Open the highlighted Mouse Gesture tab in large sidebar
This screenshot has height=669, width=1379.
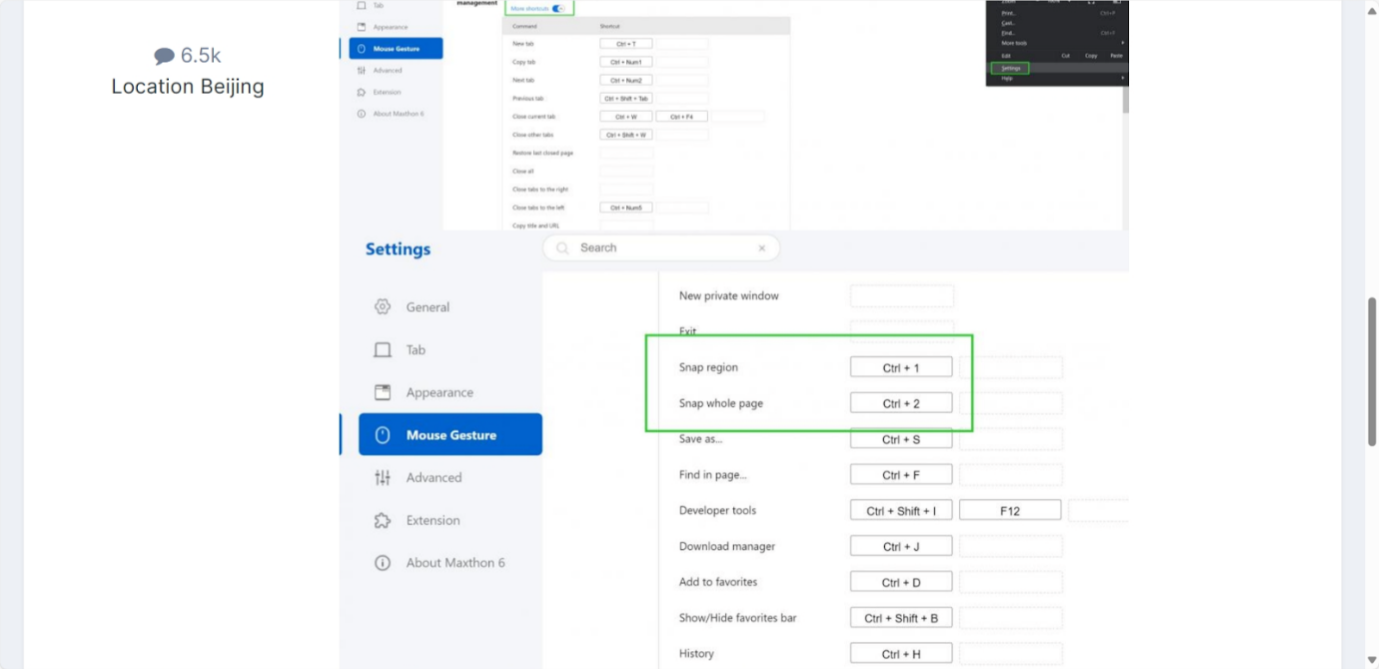point(450,435)
